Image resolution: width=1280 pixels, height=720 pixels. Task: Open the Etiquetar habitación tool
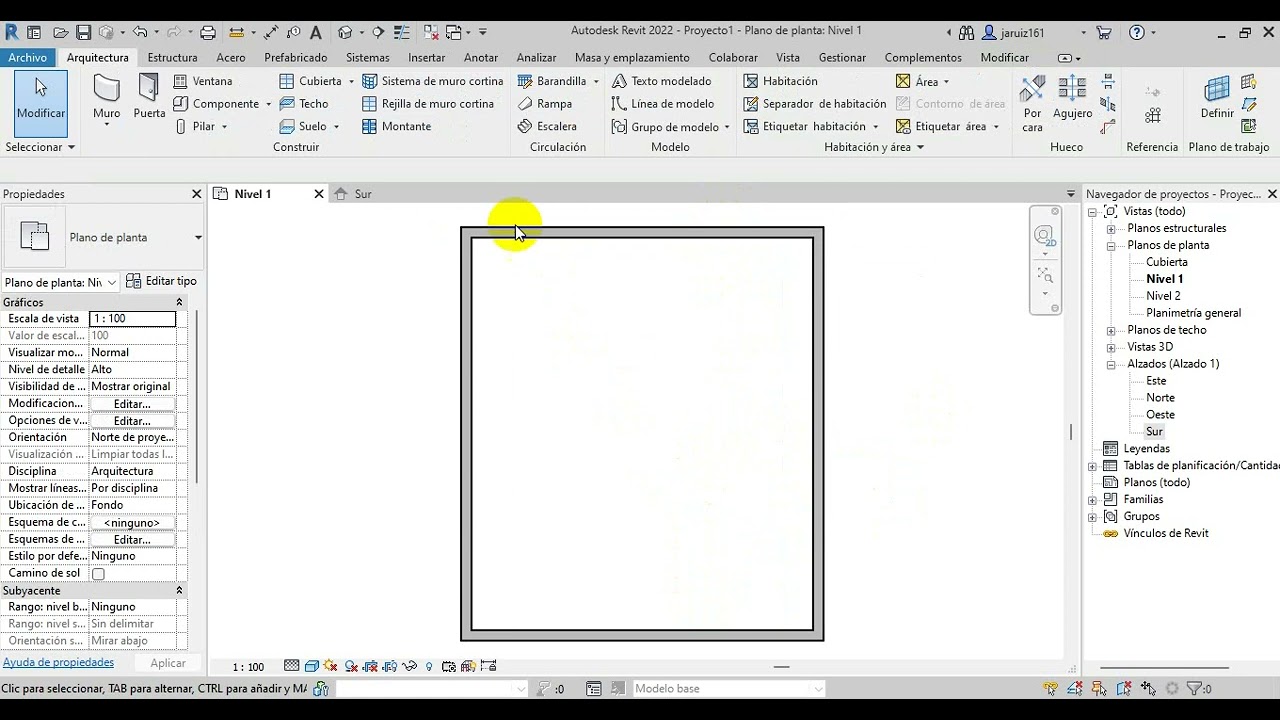click(804, 127)
